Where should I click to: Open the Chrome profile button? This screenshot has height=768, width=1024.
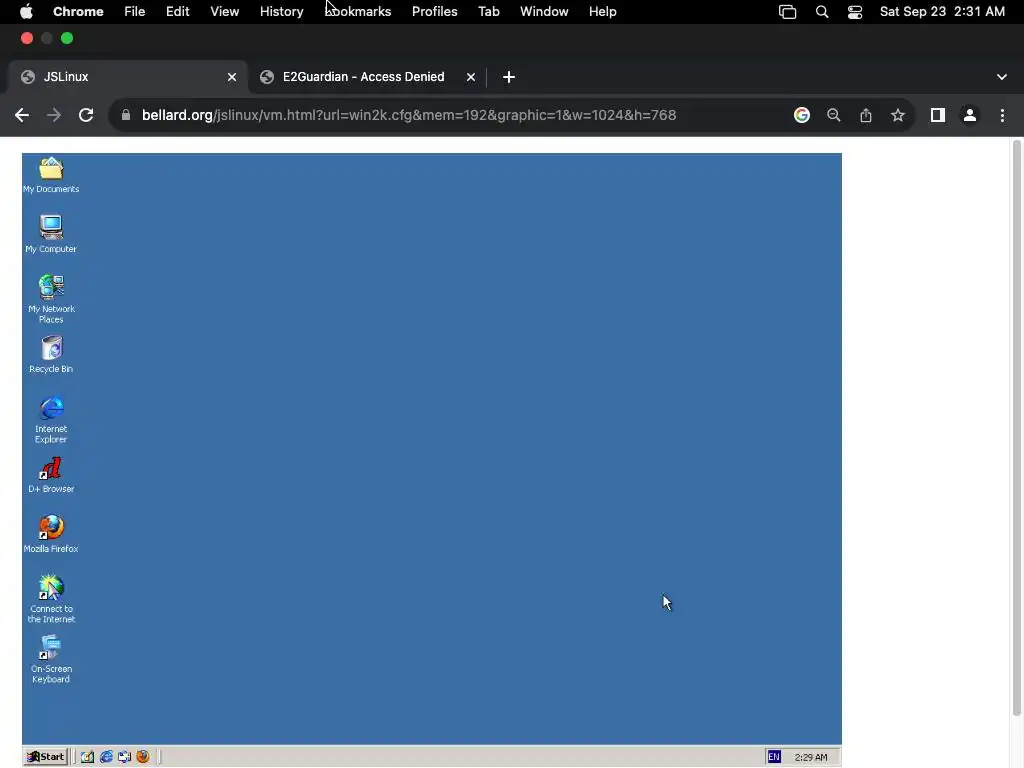point(970,116)
